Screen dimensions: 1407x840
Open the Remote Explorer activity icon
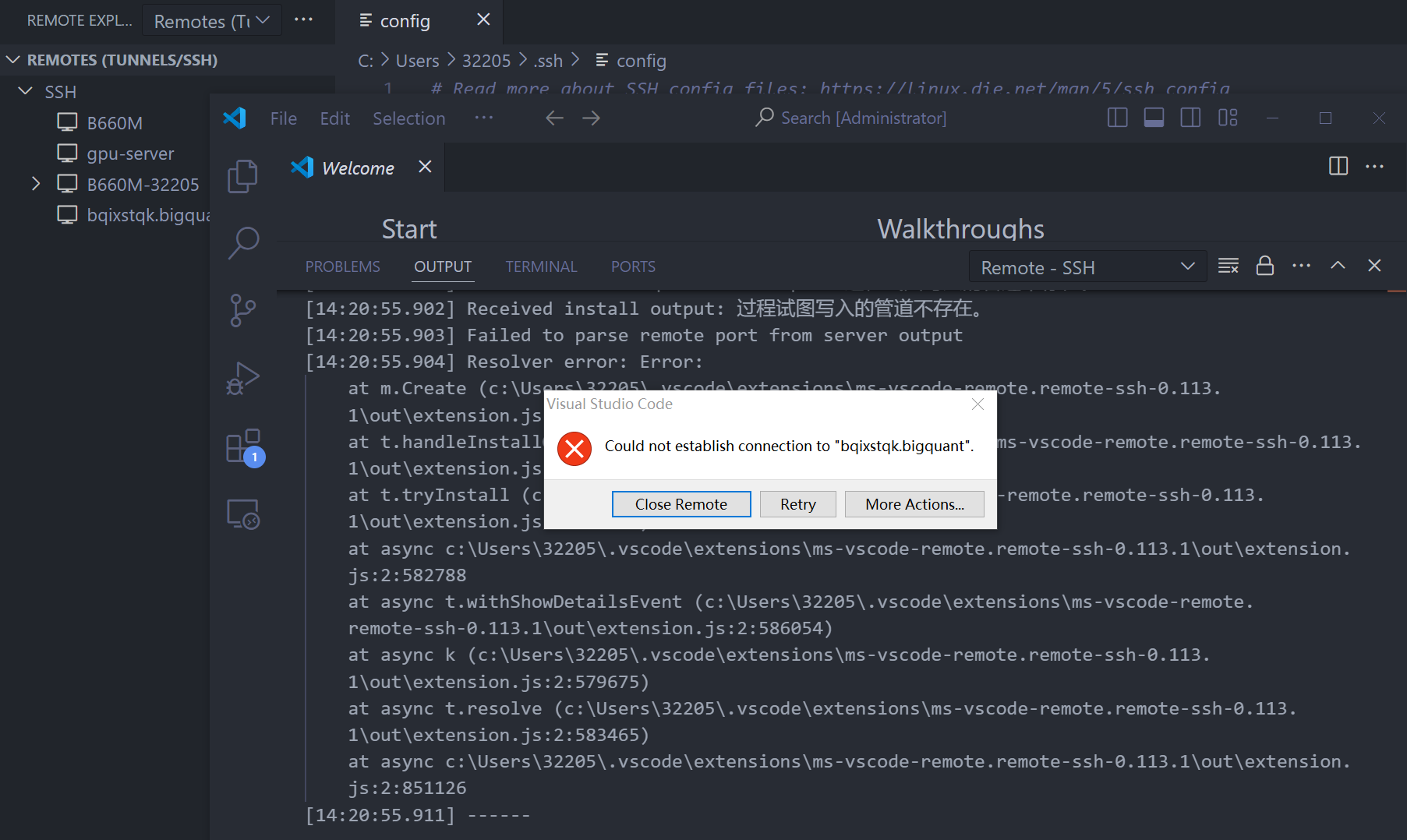click(x=242, y=514)
